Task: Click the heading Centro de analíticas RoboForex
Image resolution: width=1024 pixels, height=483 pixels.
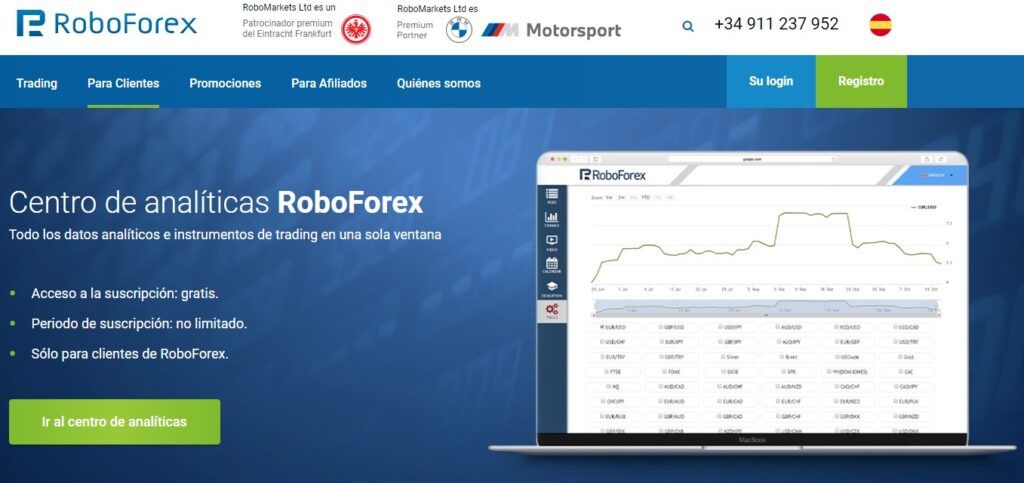Action: coord(216,202)
